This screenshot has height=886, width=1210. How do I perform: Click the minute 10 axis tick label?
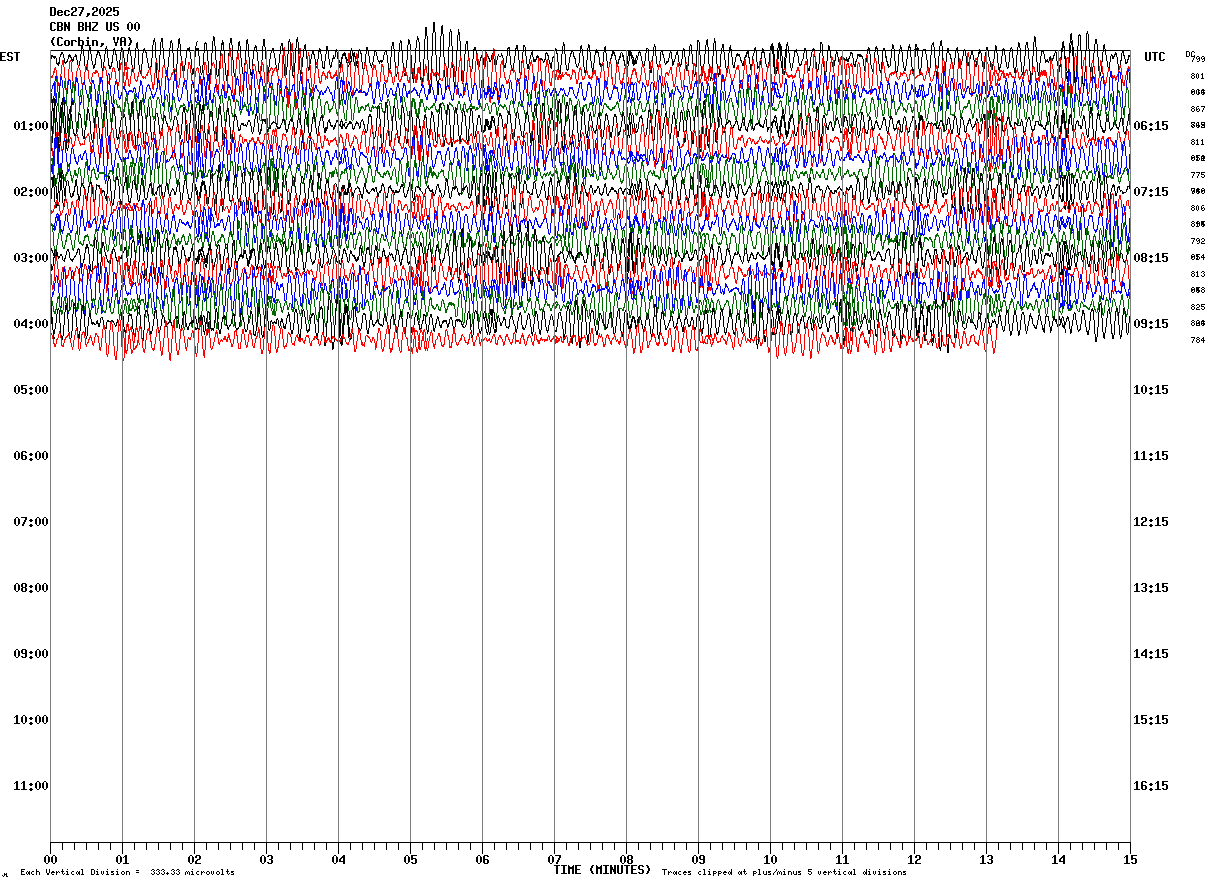pos(770,859)
